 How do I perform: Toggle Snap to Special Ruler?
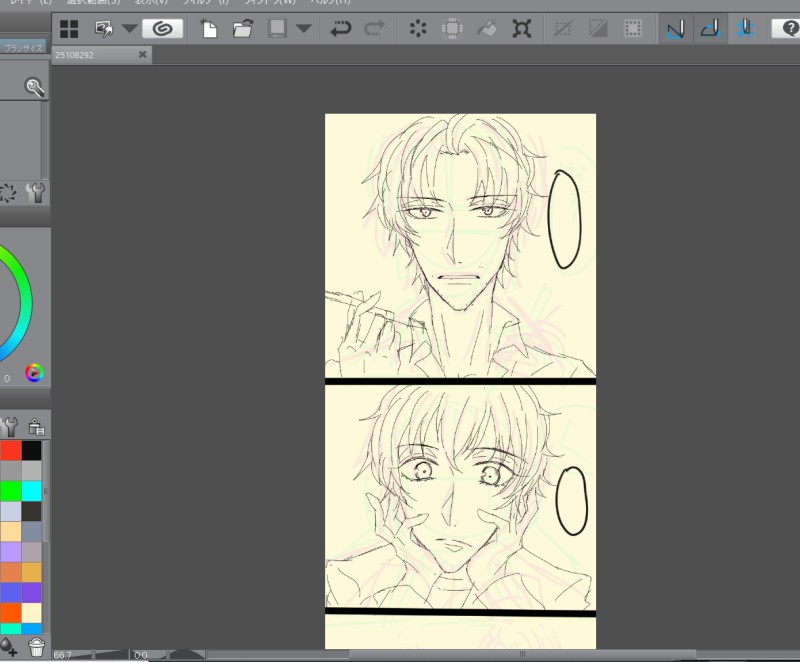[710, 29]
